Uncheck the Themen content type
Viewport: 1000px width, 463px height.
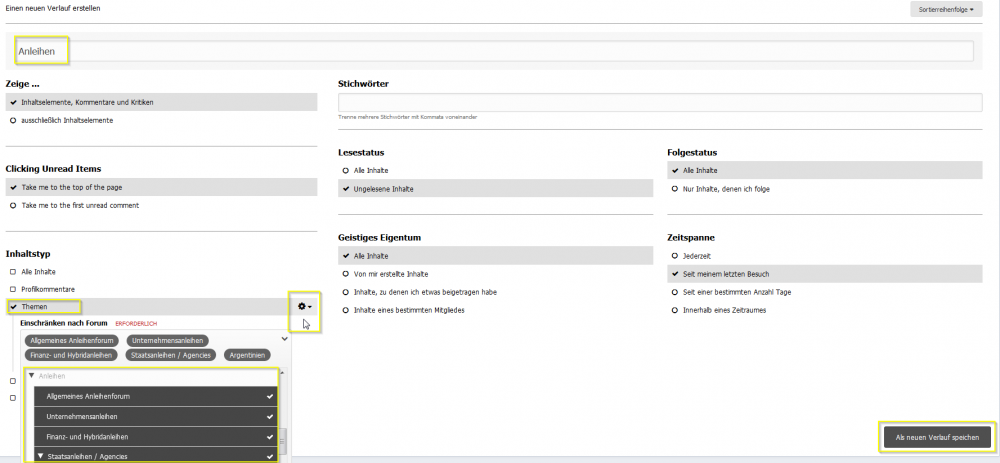click(13, 307)
